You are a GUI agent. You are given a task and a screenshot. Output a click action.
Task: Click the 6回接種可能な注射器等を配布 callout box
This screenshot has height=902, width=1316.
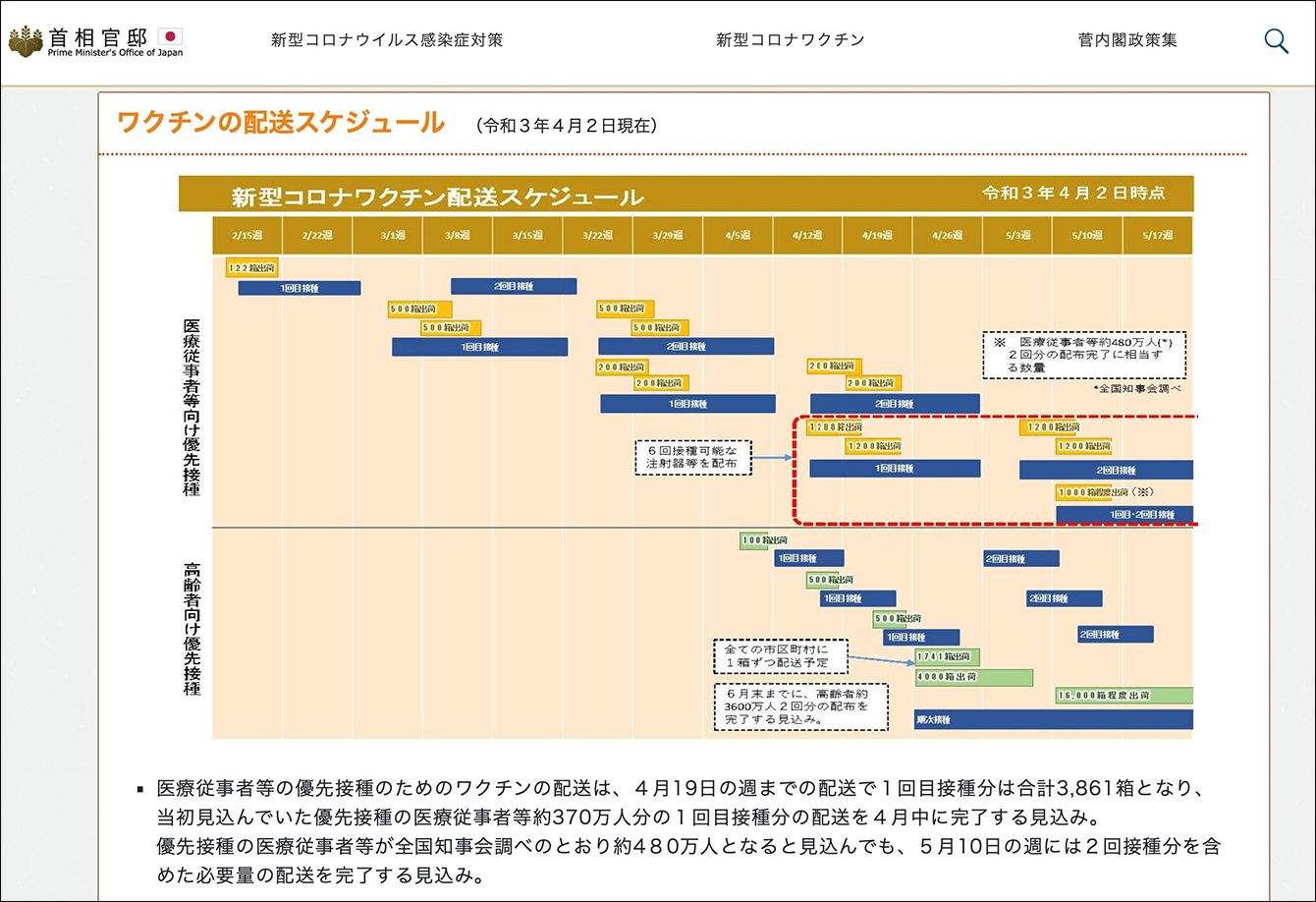point(693,457)
